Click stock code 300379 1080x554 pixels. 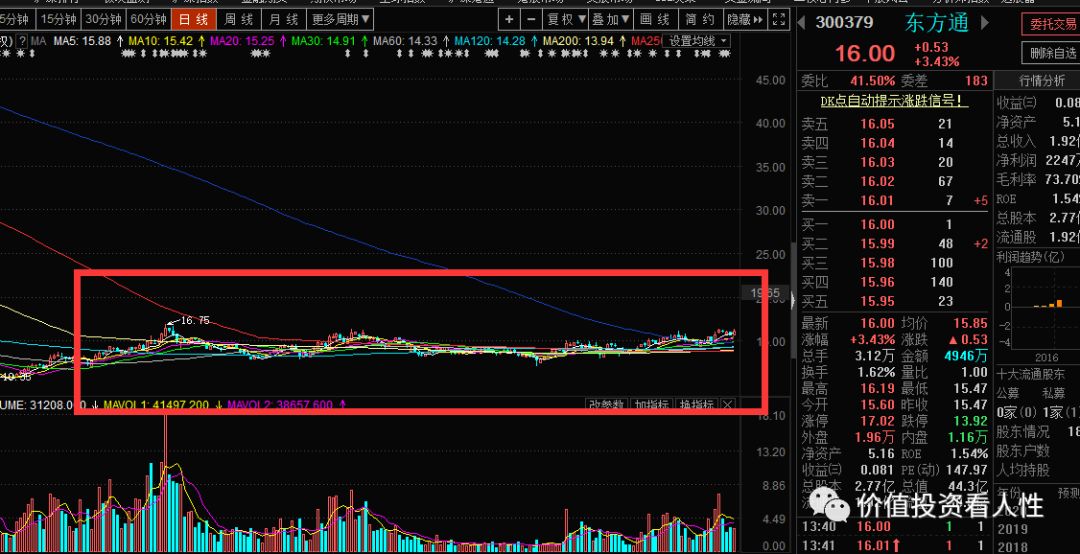click(844, 23)
